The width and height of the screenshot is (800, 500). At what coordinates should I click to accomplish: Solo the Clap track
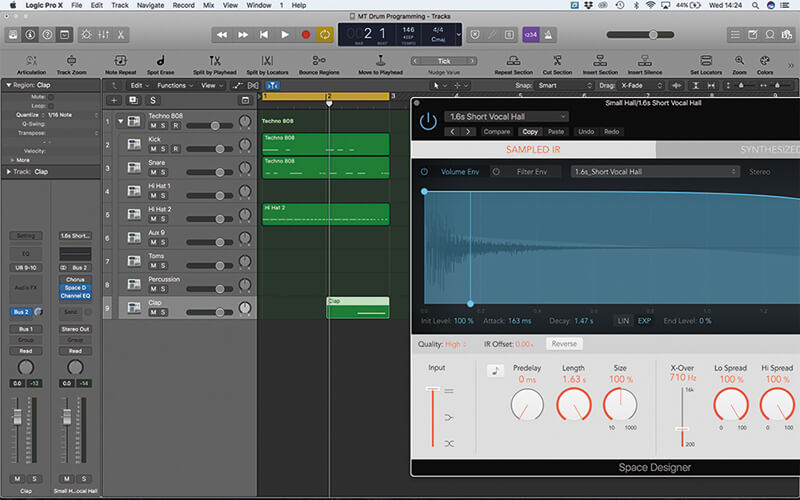tap(163, 312)
